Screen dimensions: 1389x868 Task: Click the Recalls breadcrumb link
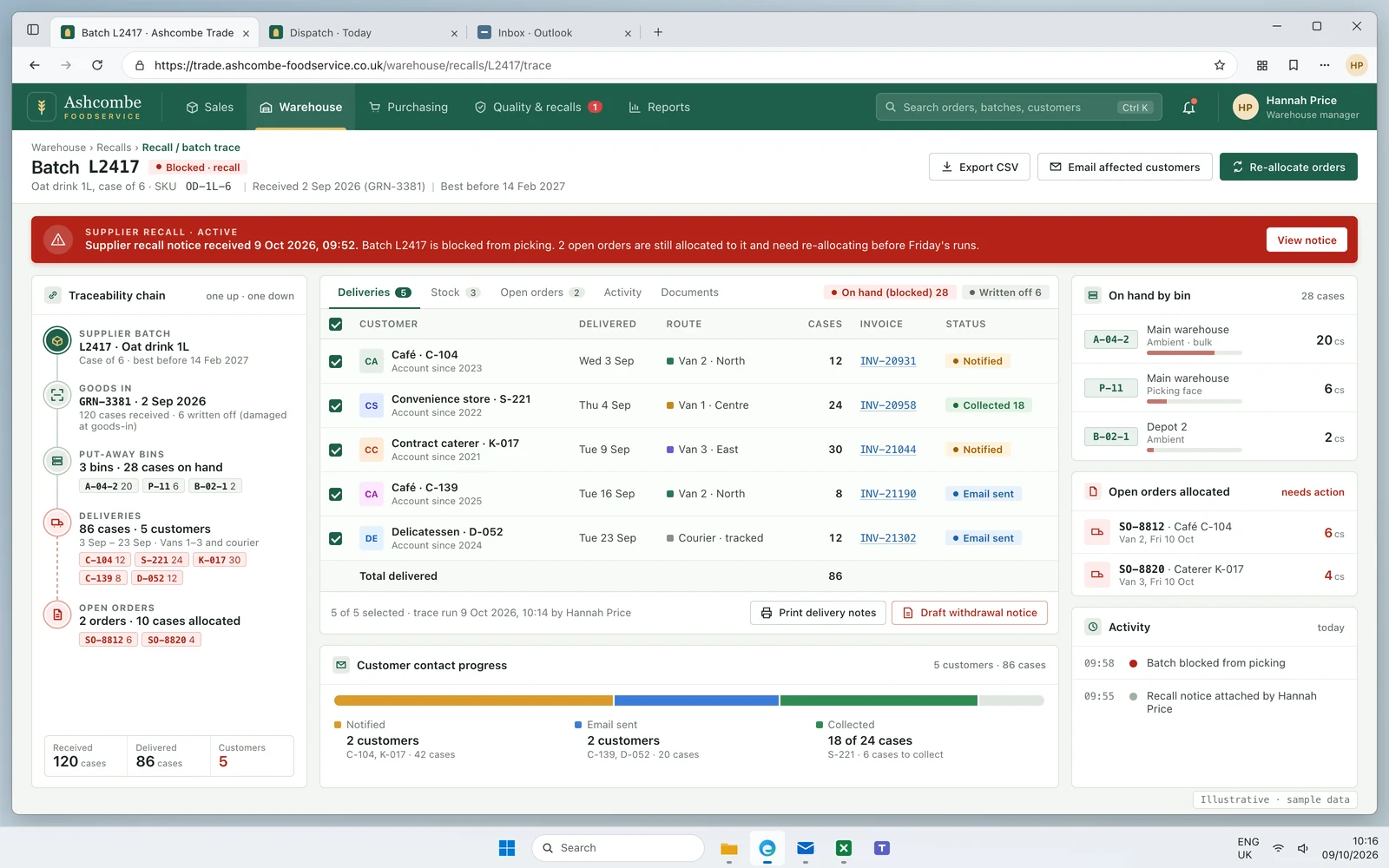click(x=114, y=148)
